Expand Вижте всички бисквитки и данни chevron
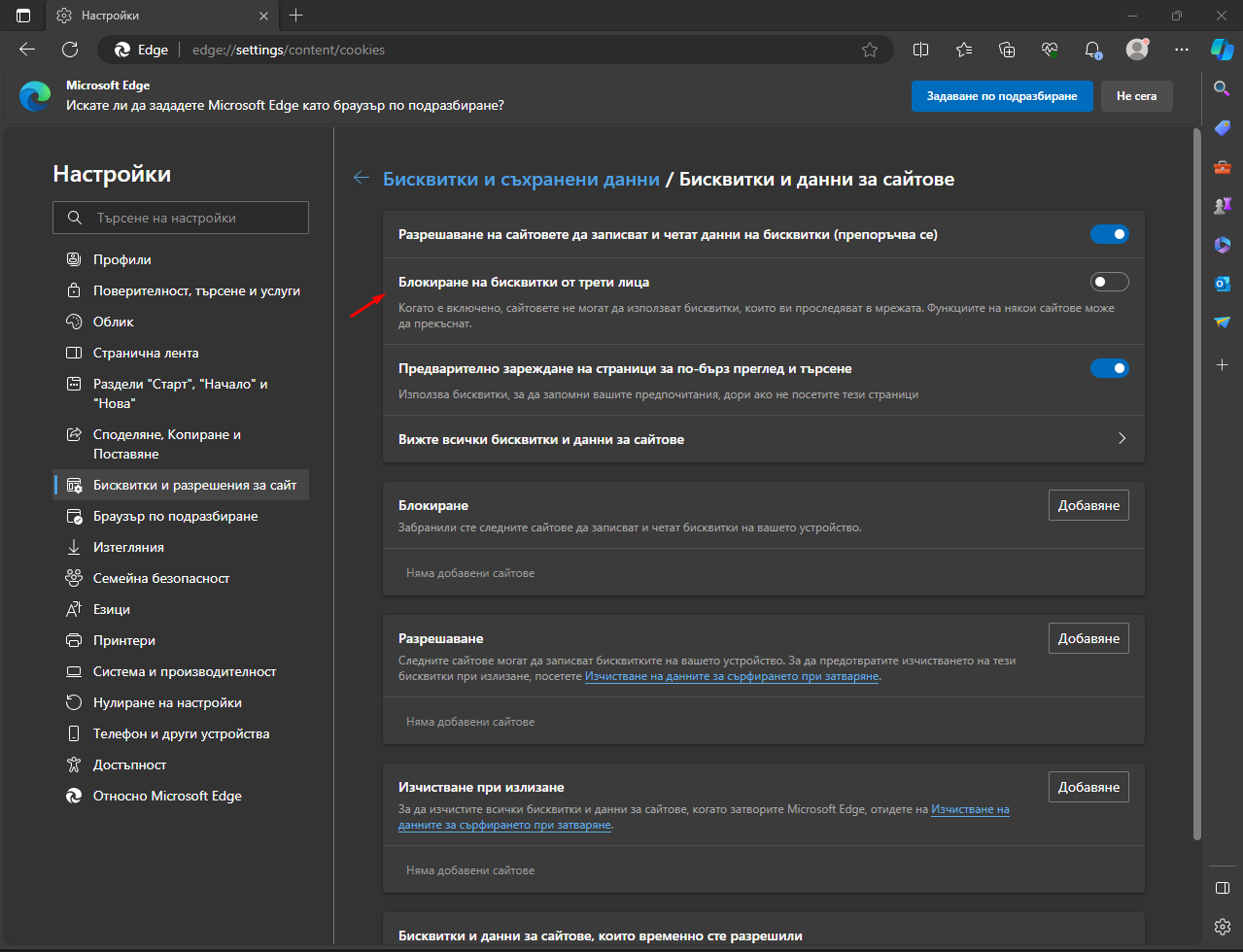Screen dimensions: 1243x952 click(x=1122, y=438)
